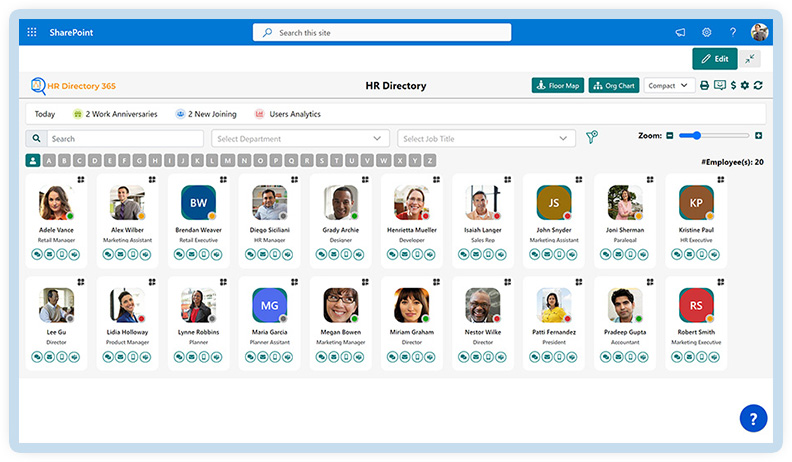Click chat icon on Lidia Holloway's card
Image resolution: width=792 pixels, height=462 pixels.
tap(108, 357)
